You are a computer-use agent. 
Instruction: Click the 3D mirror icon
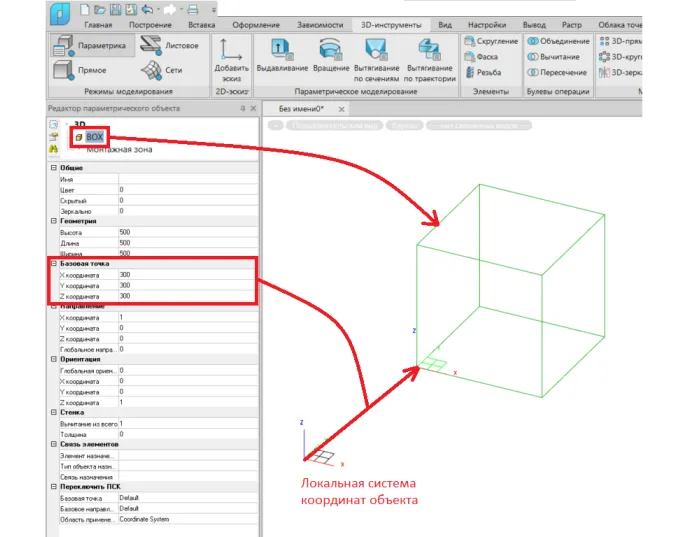click(x=604, y=72)
